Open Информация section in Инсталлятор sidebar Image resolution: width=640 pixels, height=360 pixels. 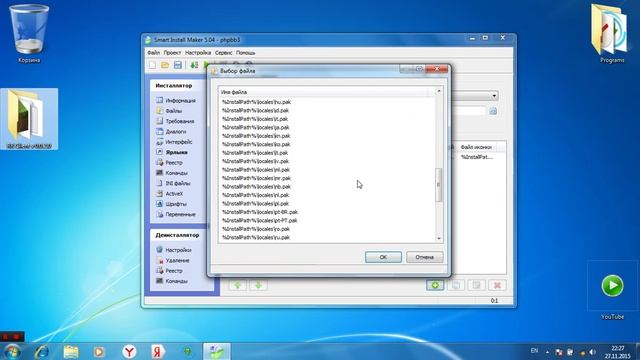(176, 100)
